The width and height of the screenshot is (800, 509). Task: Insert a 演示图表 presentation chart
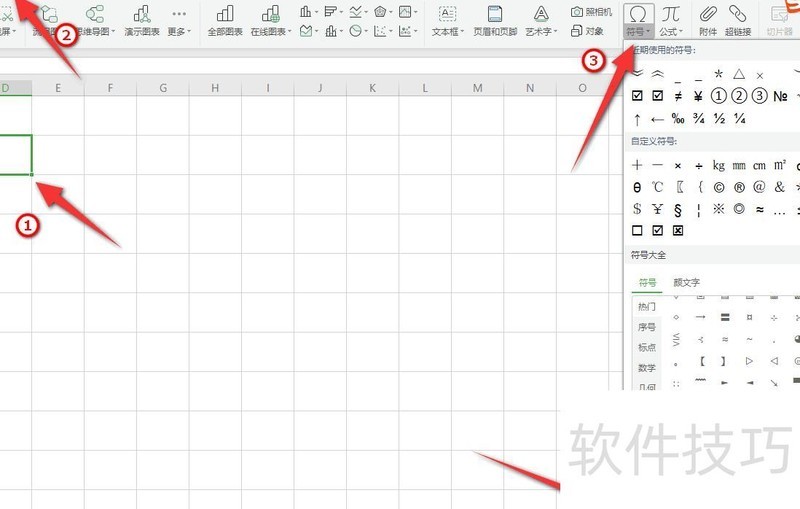coord(142,20)
